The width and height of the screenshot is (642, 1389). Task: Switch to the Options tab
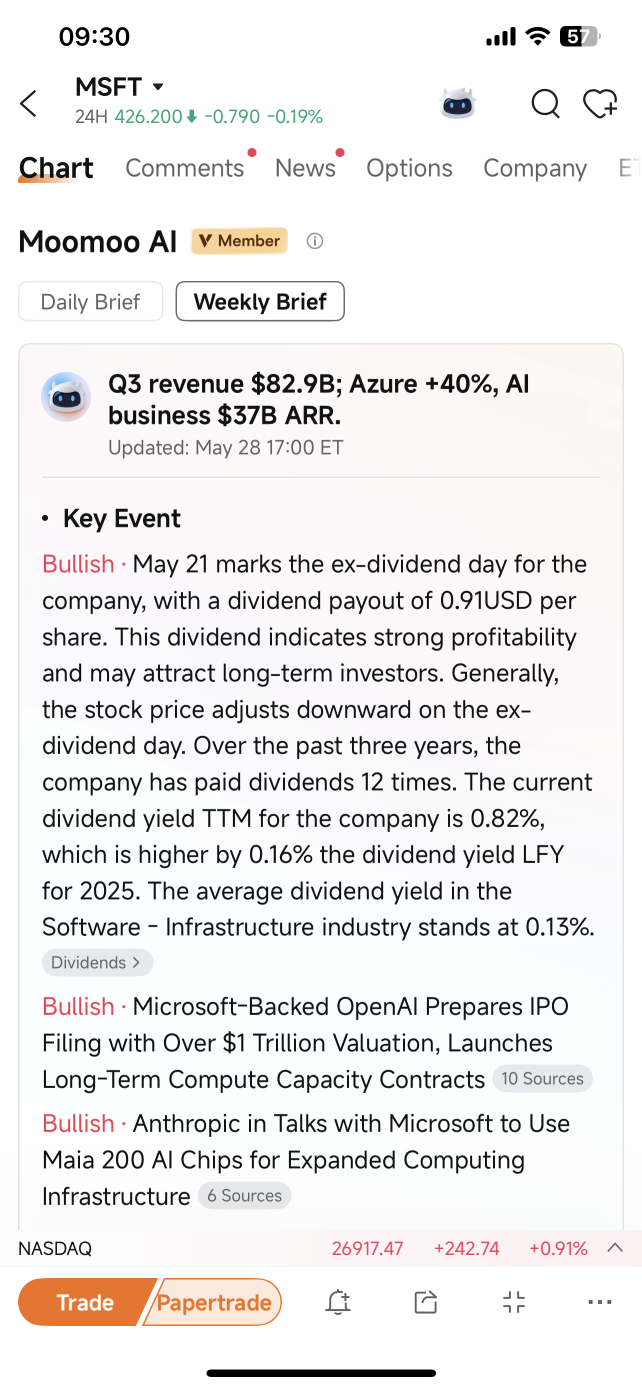coord(409,168)
